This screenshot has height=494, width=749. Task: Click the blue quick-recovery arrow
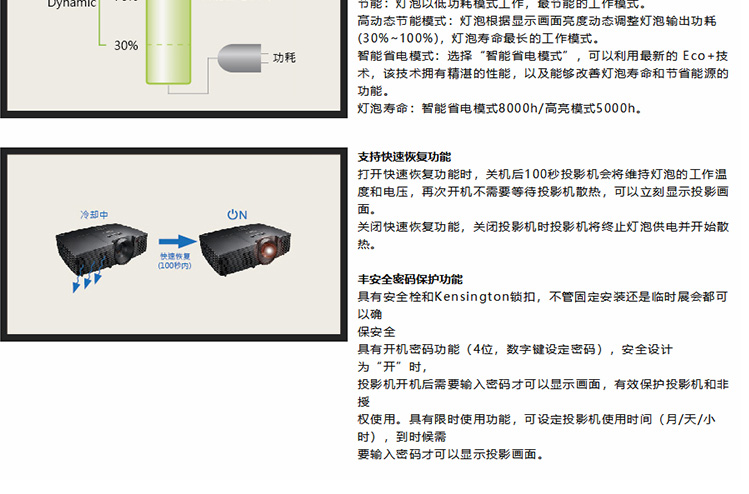[x=177, y=241]
